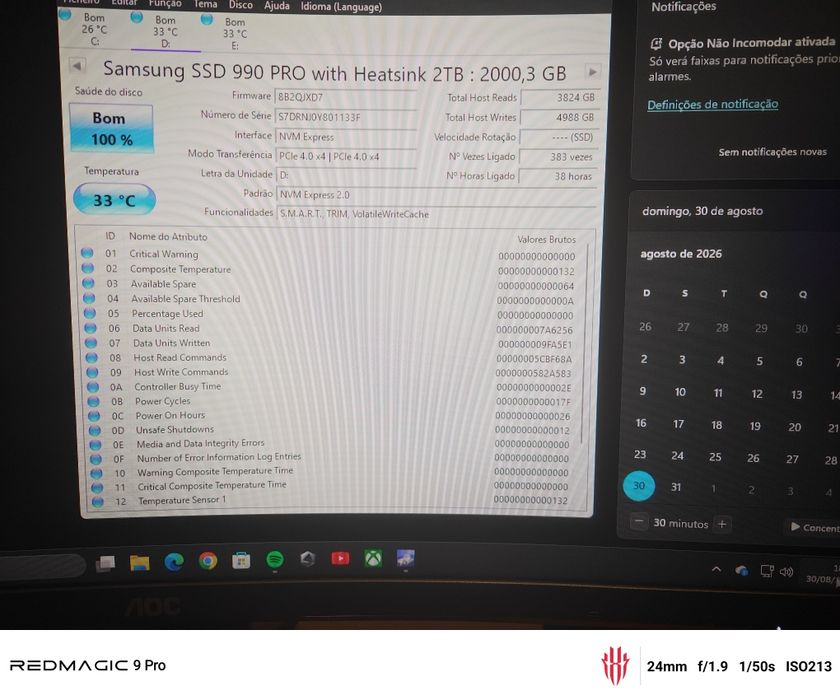Launch Microsoft Edge from the taskbar

tap(174, 561)
